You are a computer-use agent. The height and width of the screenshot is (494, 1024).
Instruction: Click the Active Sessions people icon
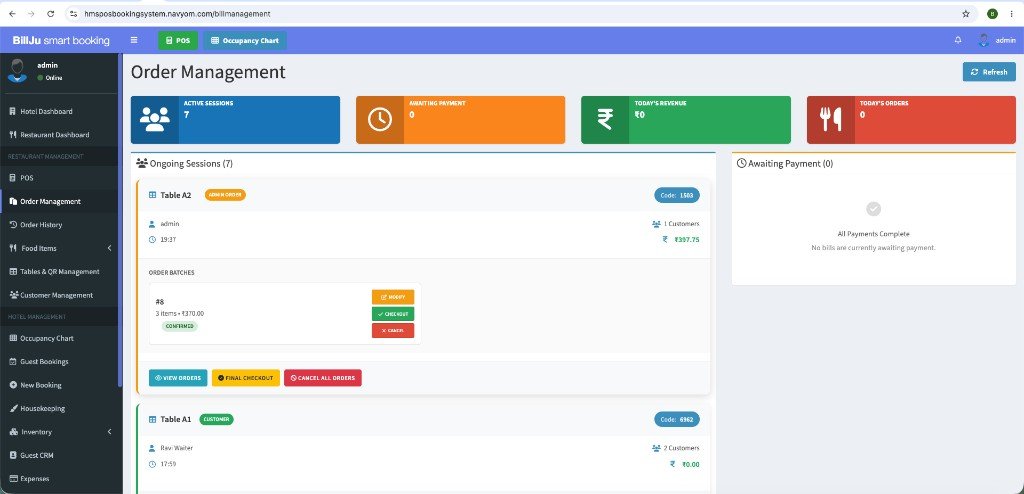155,120
